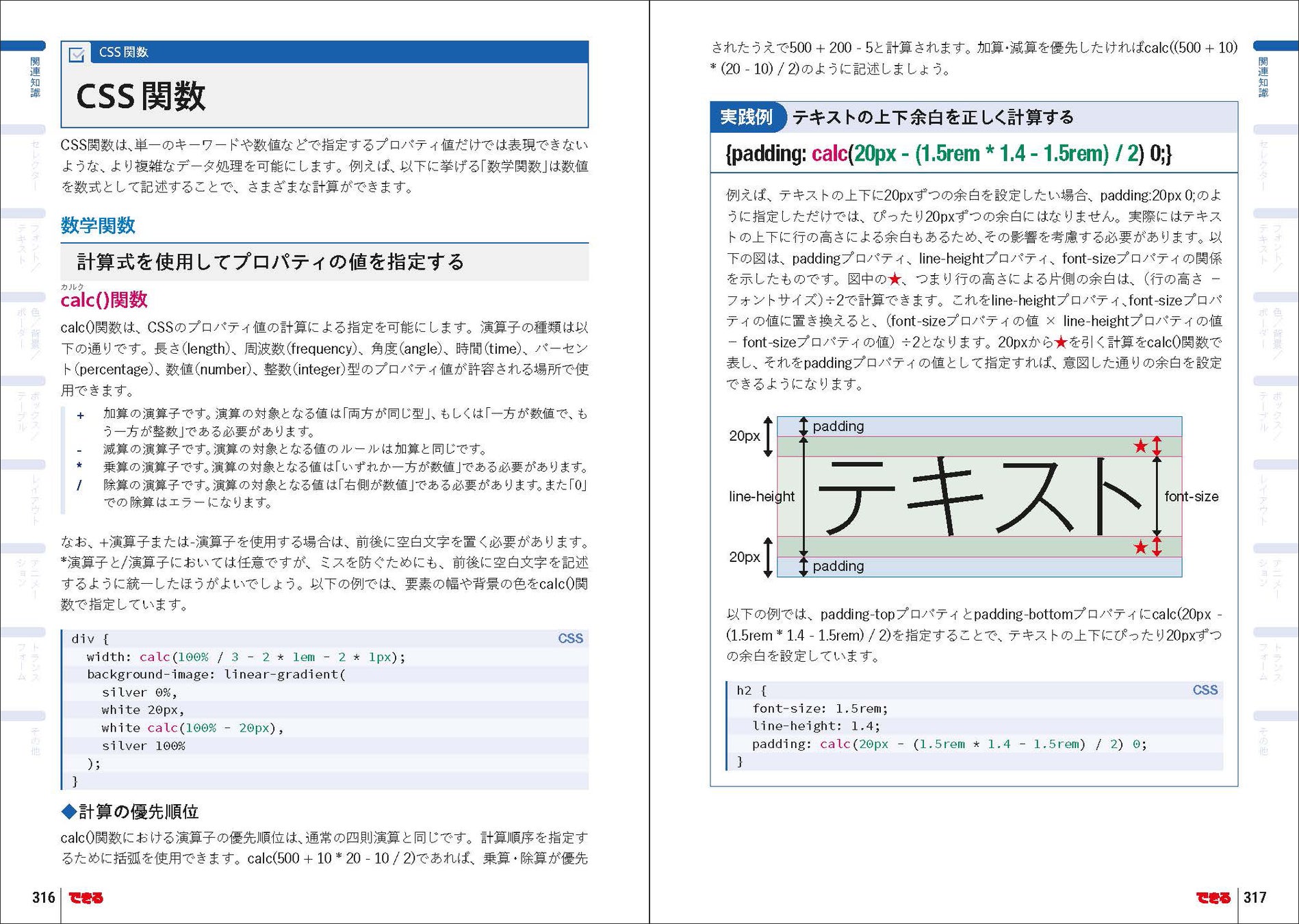Click the h2 { selector line in the code
Viewport: 1299px width, 924px height.
(751, 691)
